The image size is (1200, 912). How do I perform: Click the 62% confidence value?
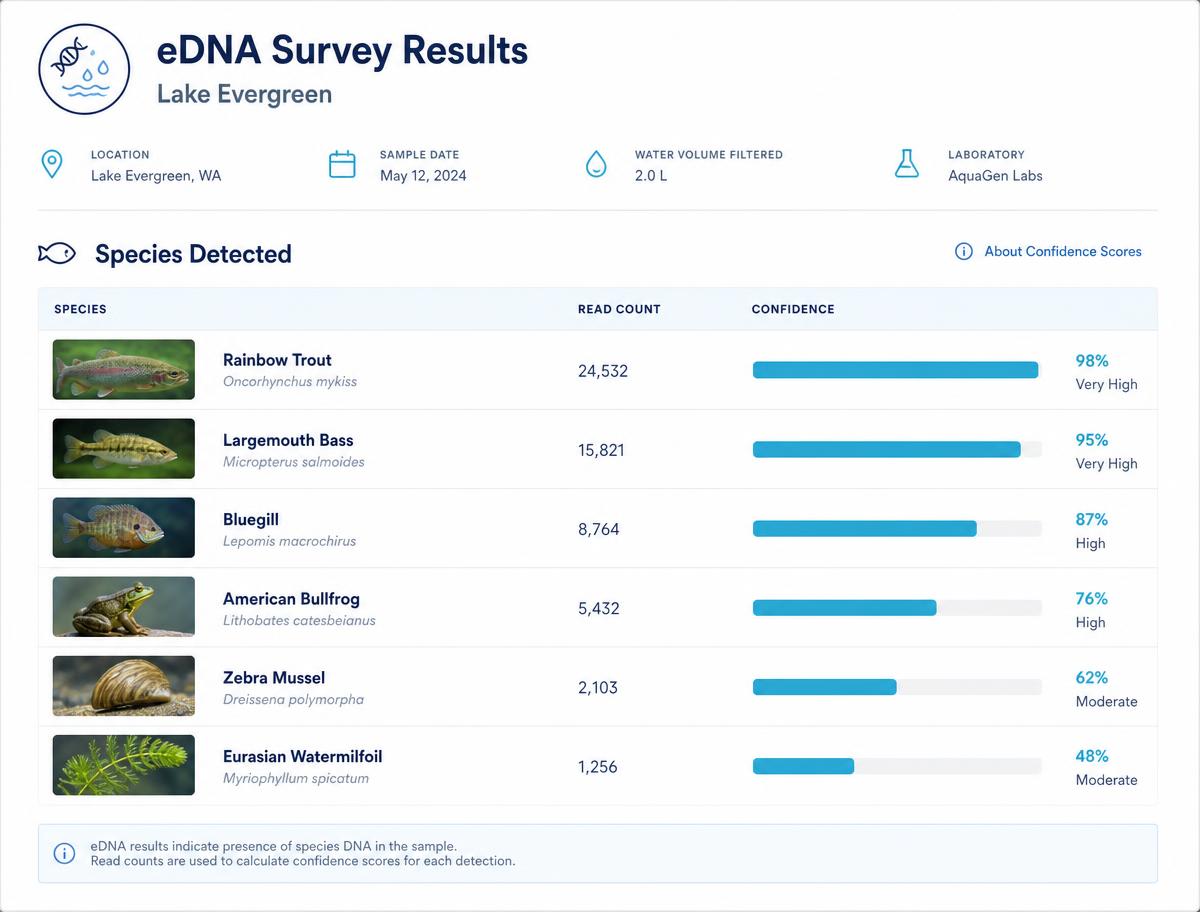[1092, 677]
